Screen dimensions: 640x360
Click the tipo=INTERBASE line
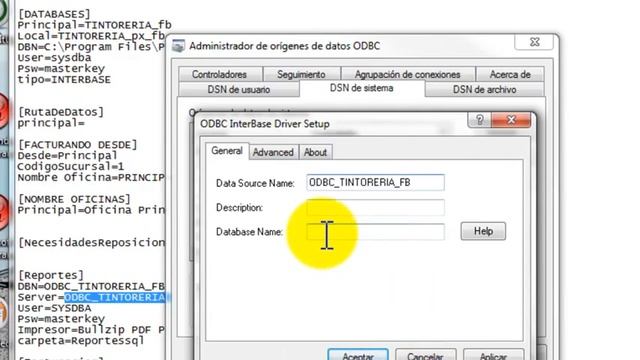(x=64, y=80)
